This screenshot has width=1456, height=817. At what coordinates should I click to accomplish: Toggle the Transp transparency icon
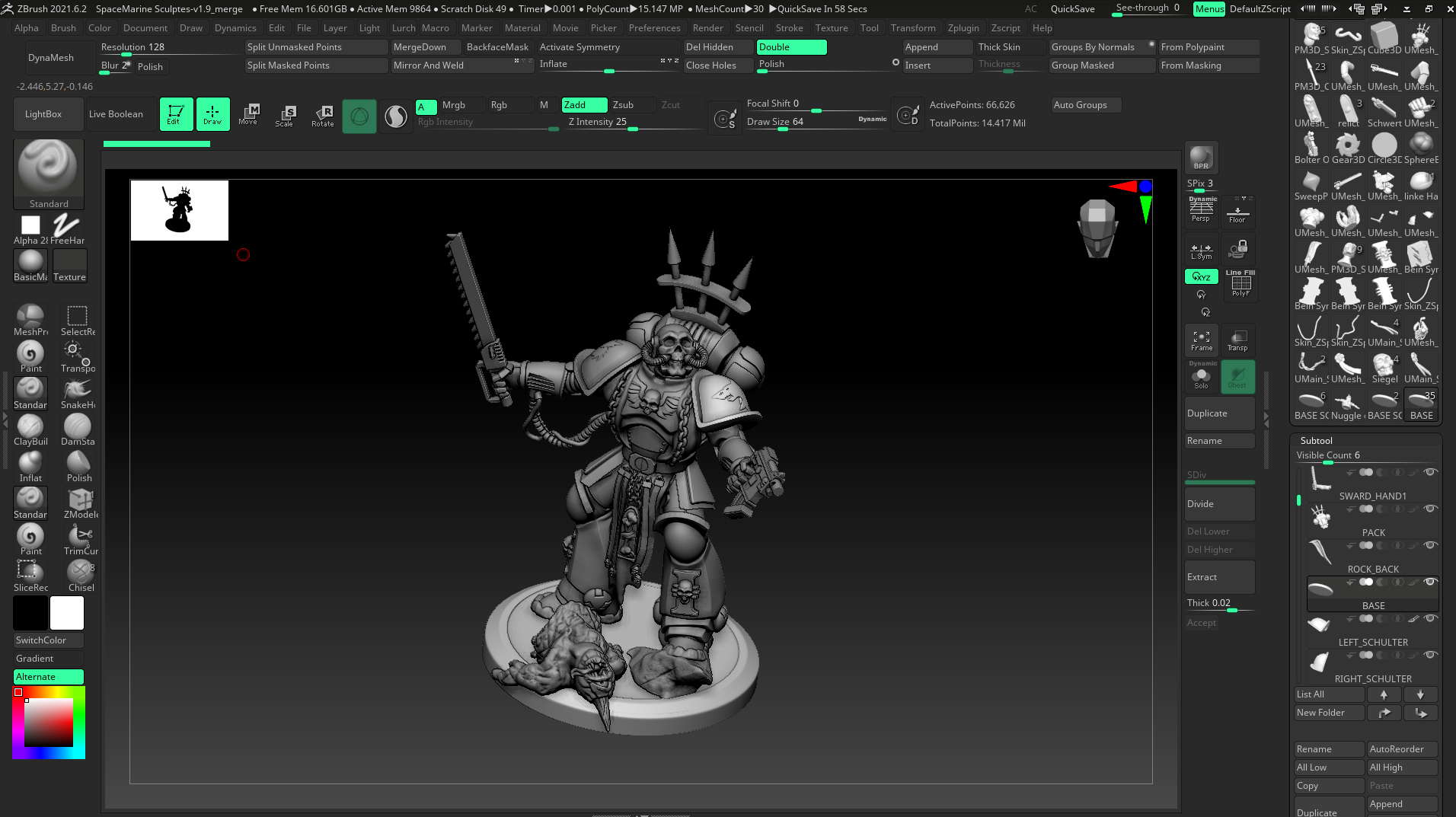click(x=1237, y=340)
